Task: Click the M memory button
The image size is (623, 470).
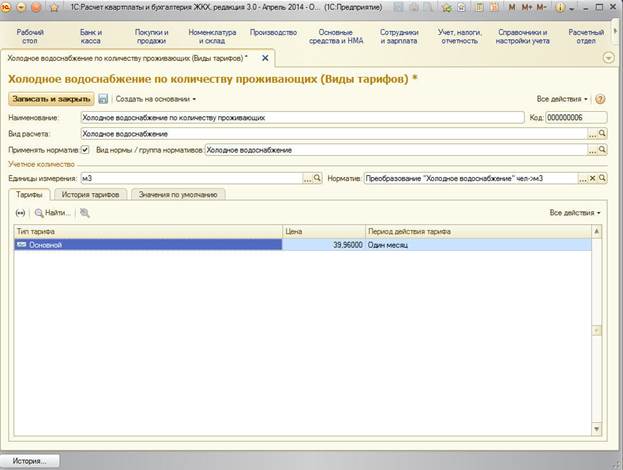Action: 512,8
